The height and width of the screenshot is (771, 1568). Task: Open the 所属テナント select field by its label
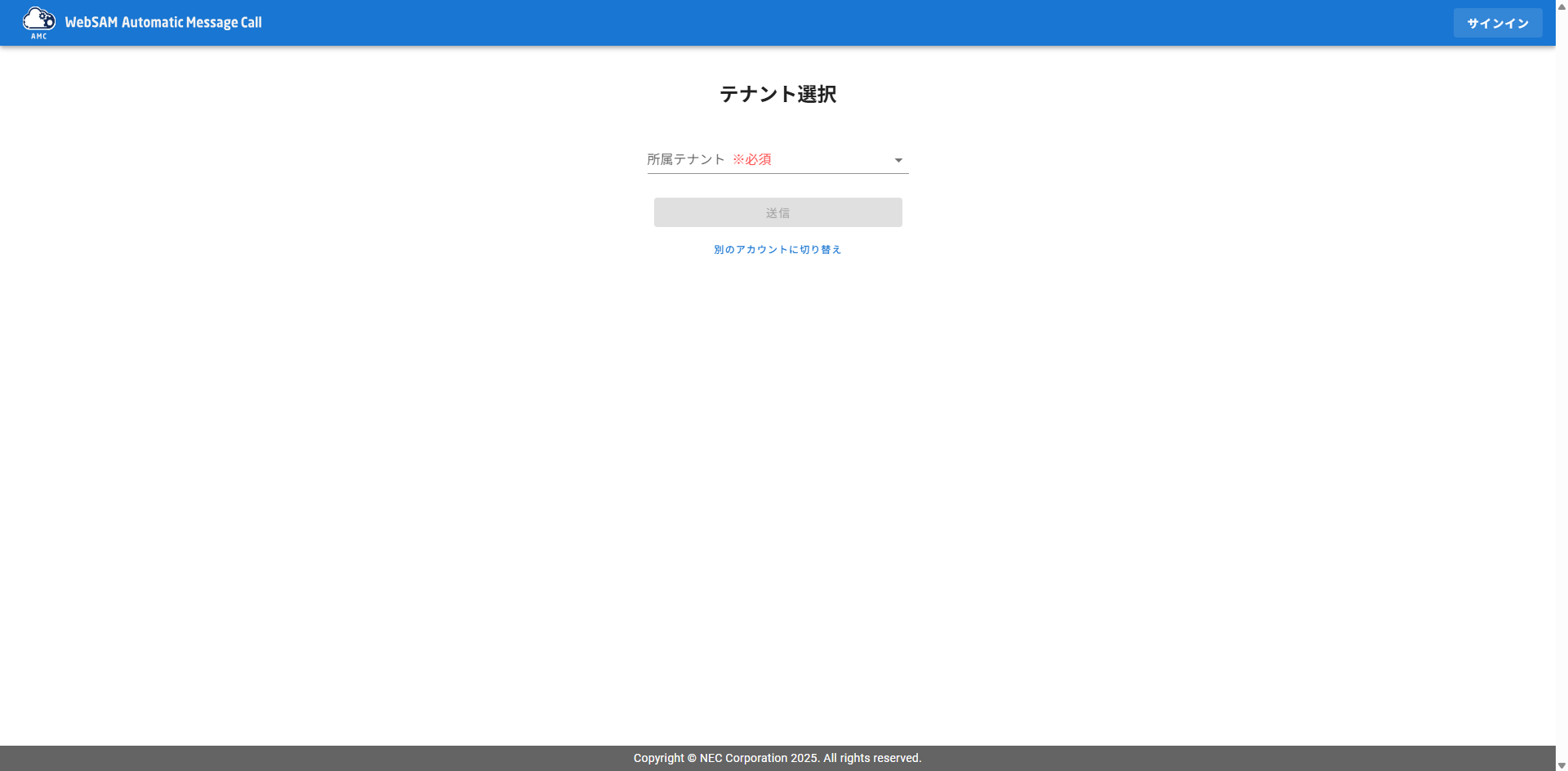click(686, 159)
